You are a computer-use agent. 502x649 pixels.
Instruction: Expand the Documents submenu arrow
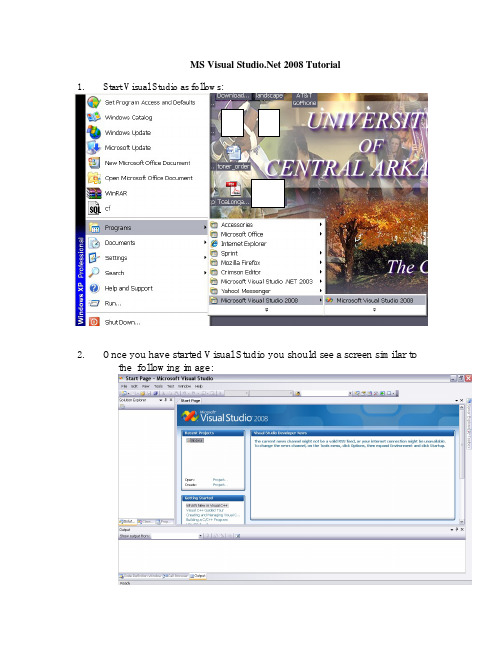click(205, 243)
